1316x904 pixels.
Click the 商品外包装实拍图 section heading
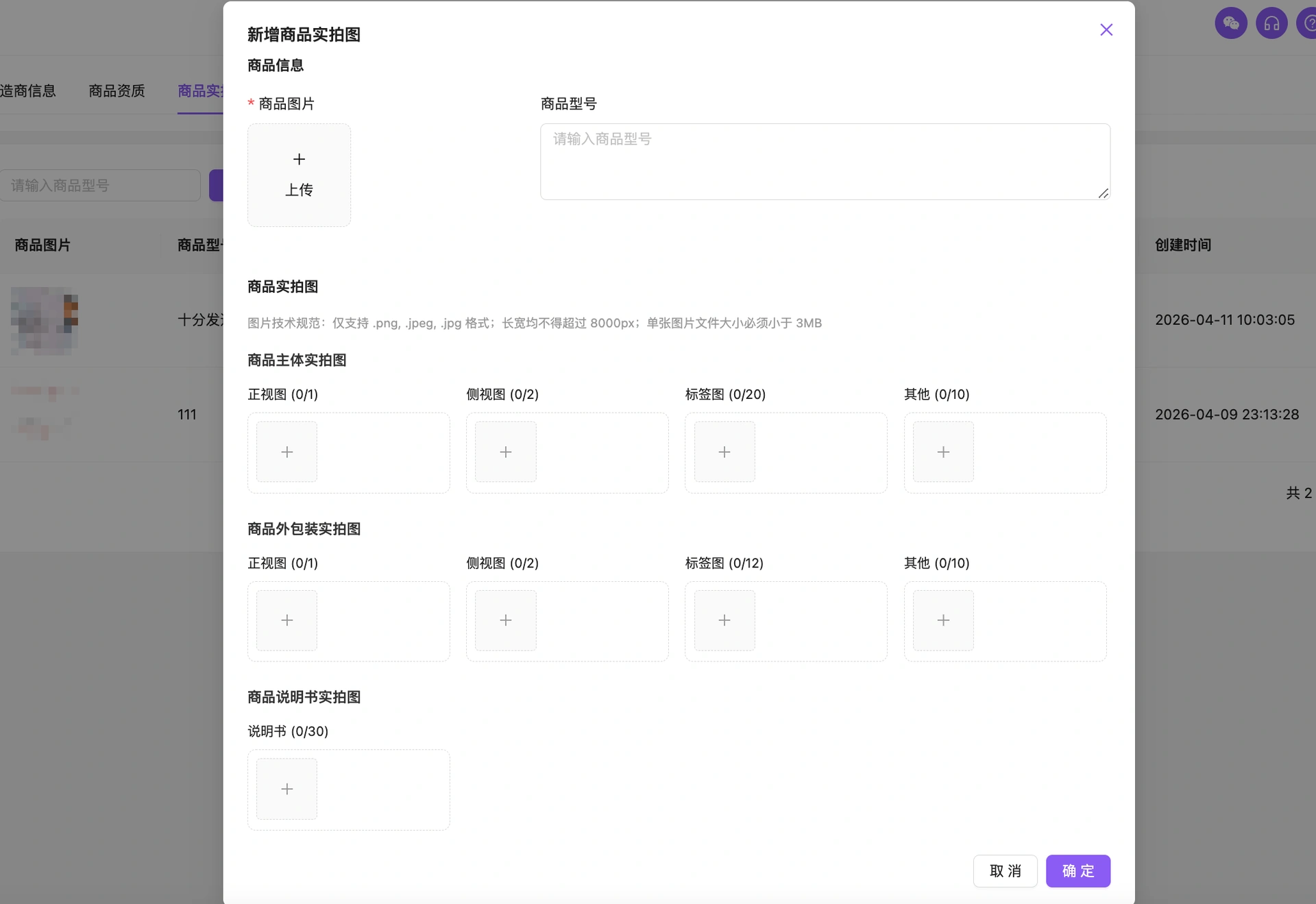tap(304, 529)
